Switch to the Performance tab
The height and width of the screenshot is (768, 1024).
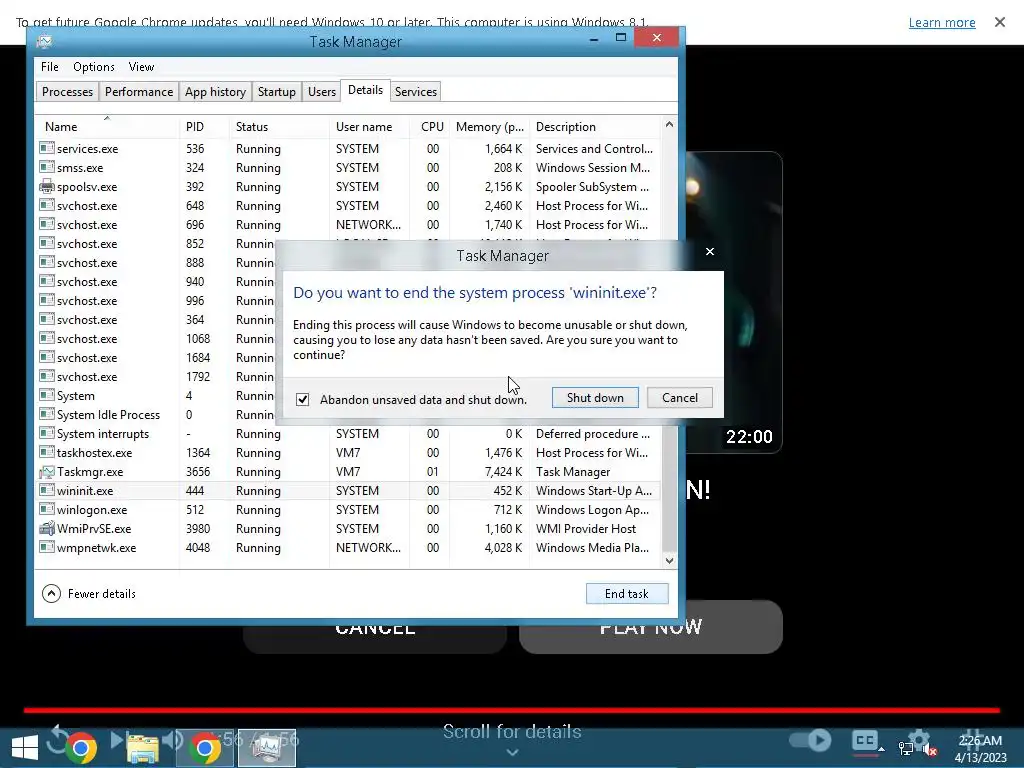139,91
